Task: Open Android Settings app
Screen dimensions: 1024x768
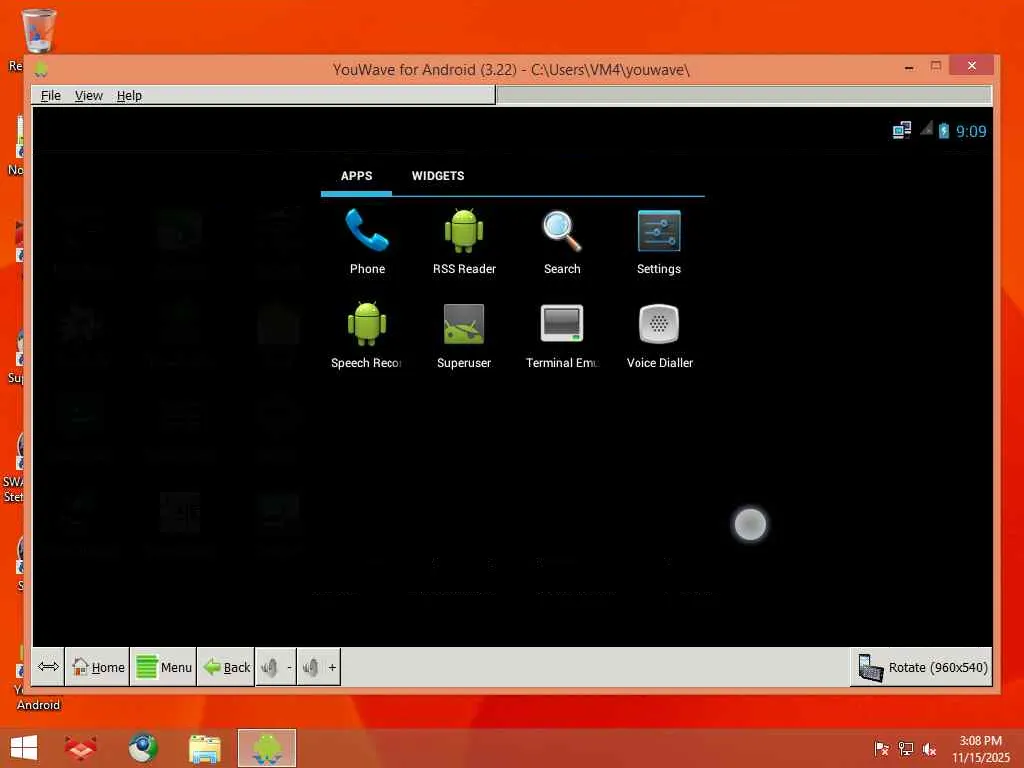Action: (658, 241)
